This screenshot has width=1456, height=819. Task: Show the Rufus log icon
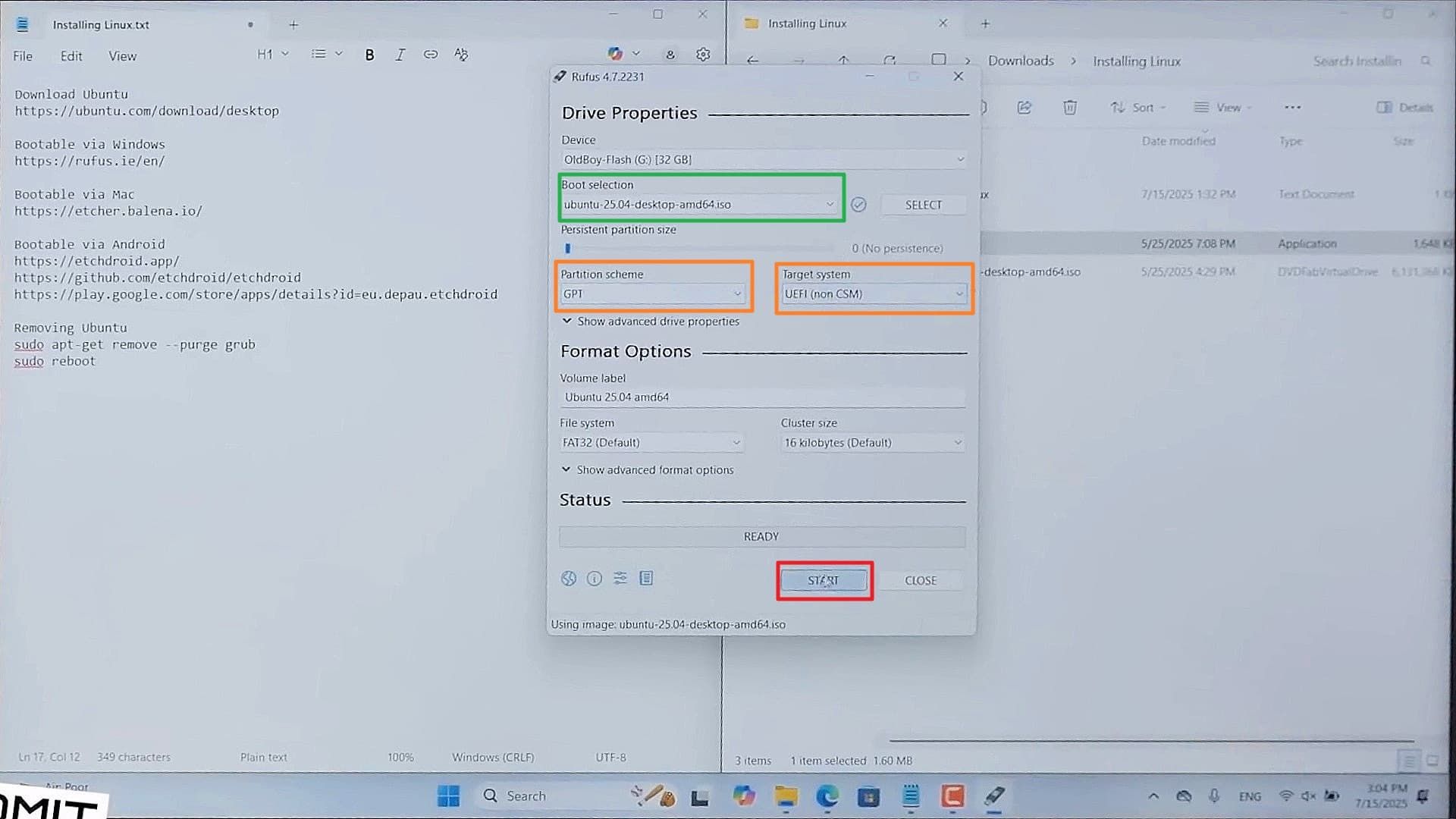[x=646, y=579]
